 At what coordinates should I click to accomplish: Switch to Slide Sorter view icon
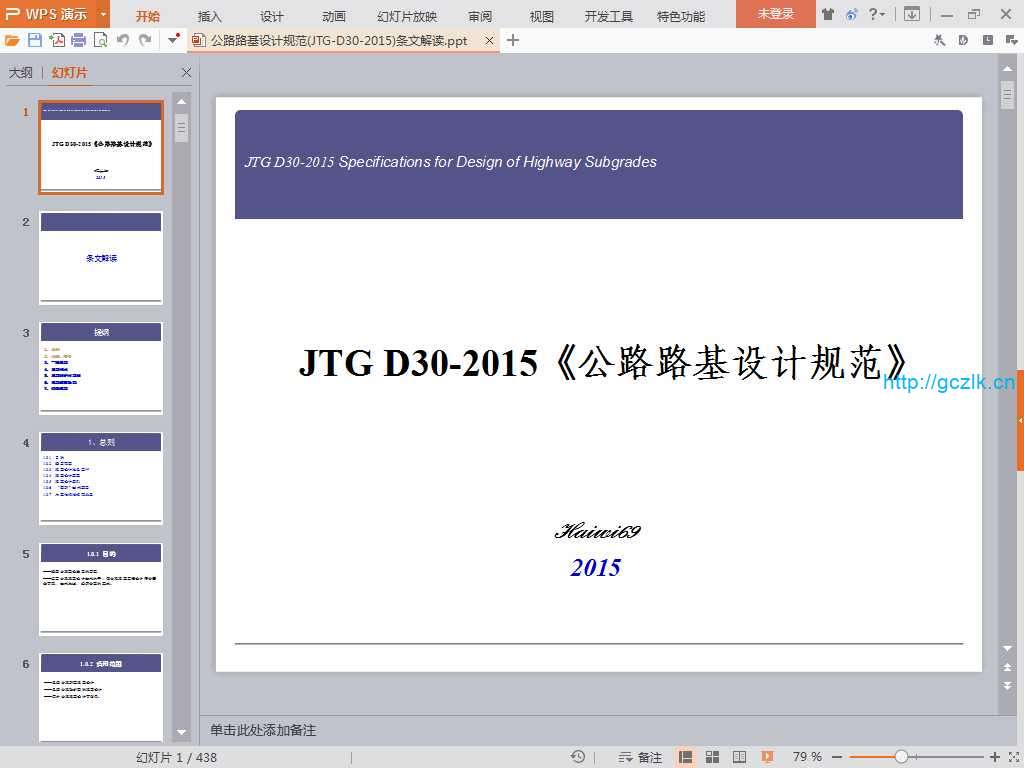[x=713, y=757]
